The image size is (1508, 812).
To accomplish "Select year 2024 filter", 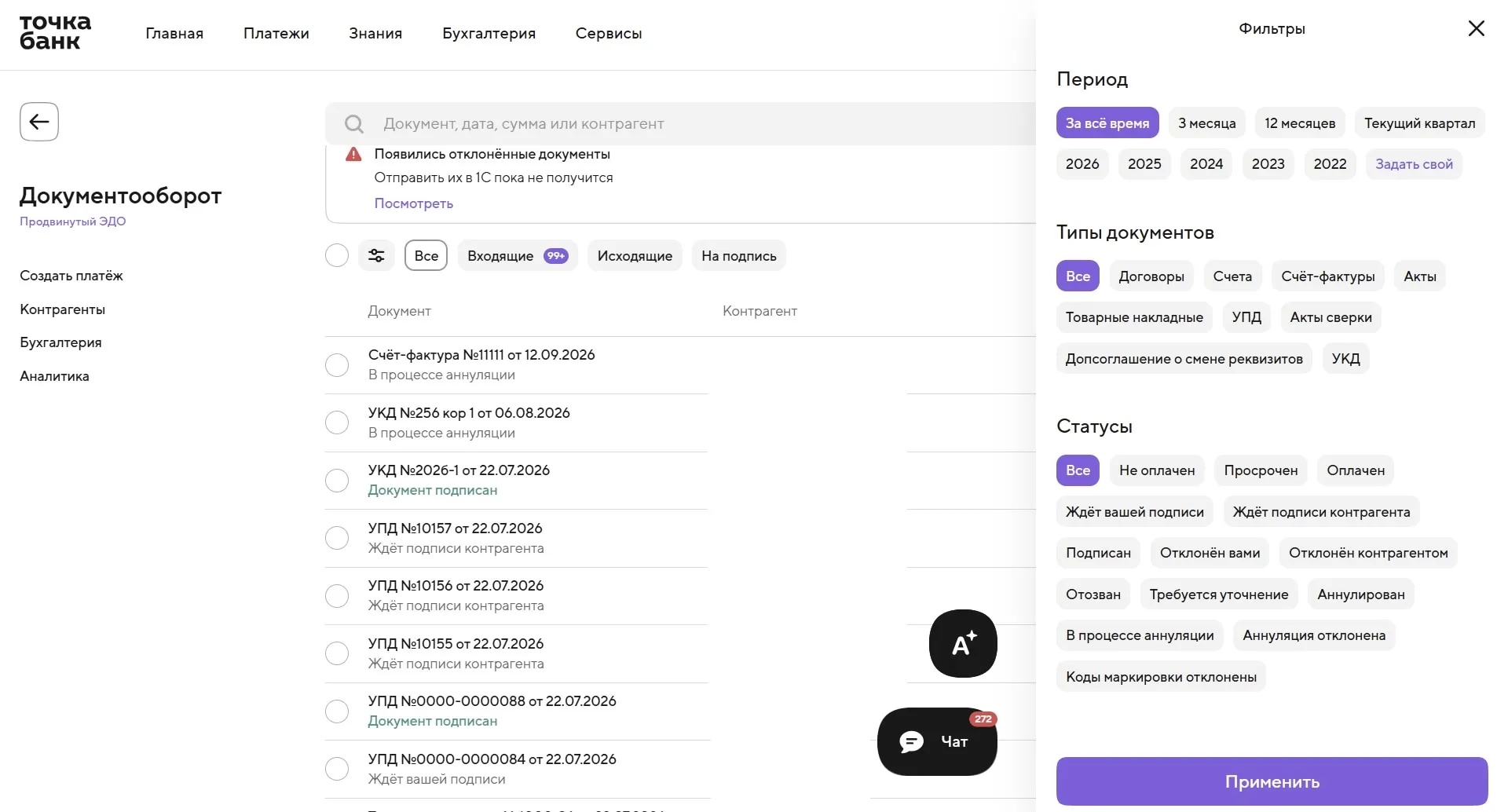I will [1206, 164].
